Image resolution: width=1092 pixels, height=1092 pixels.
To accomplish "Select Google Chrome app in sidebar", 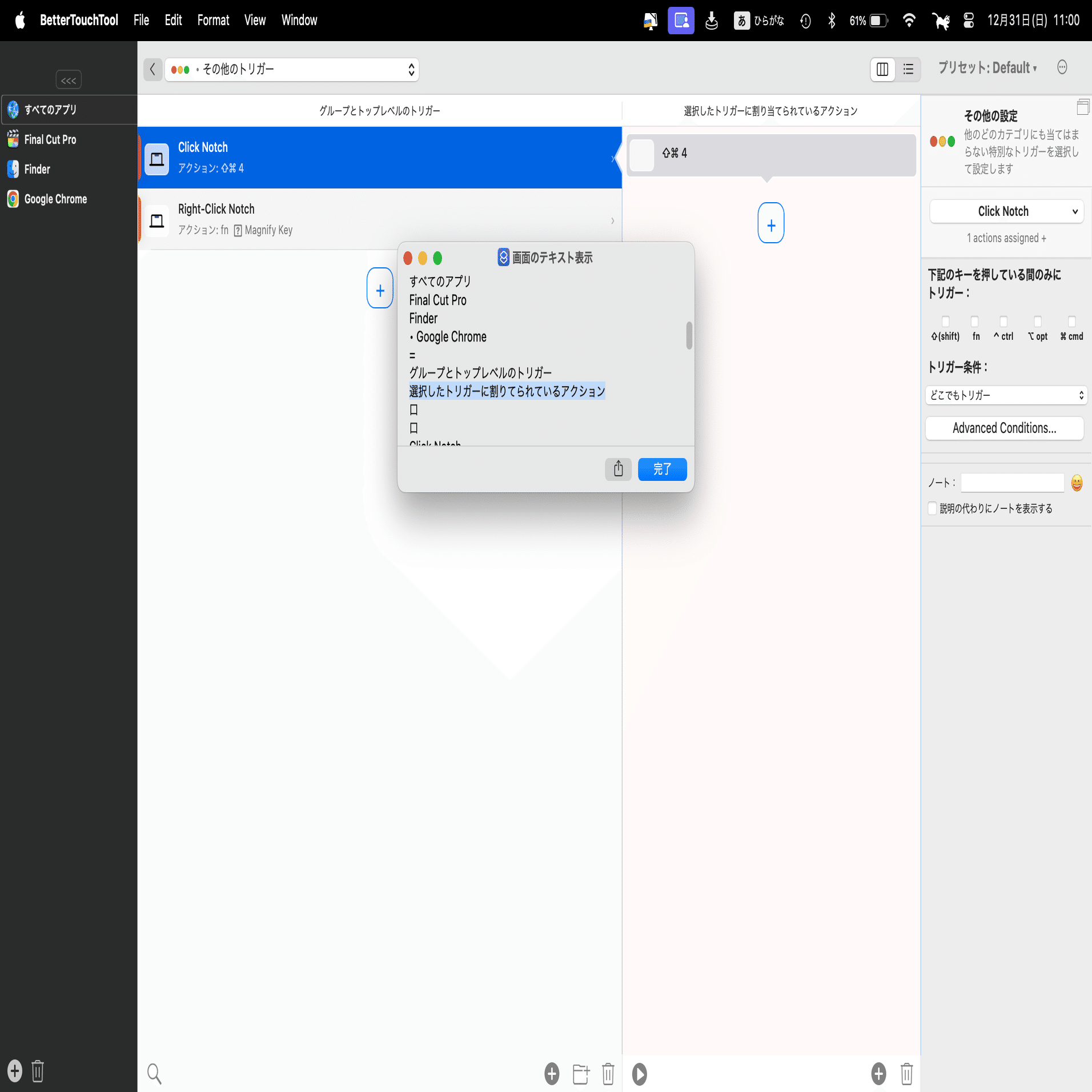I will (x=55, y=199).
